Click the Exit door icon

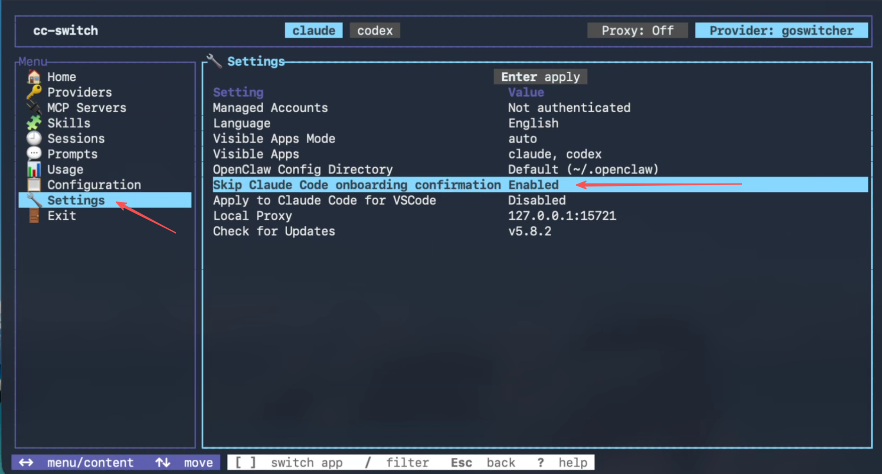point(34,215)
